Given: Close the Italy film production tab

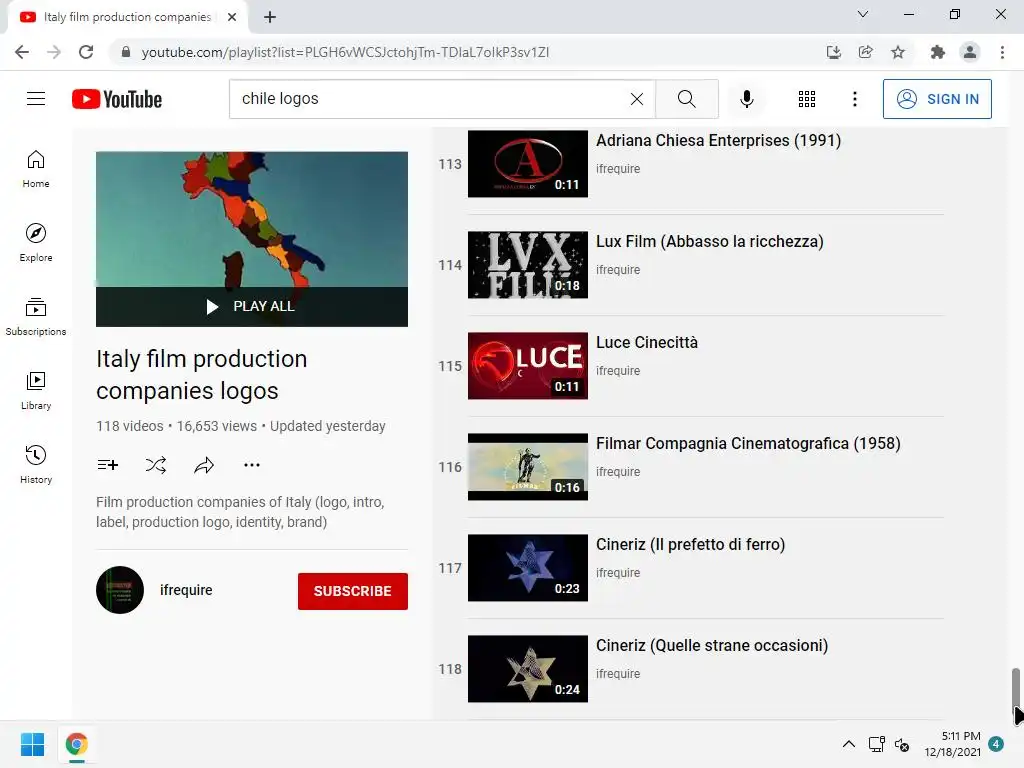Looking at the screenshot, I should 232,17.
